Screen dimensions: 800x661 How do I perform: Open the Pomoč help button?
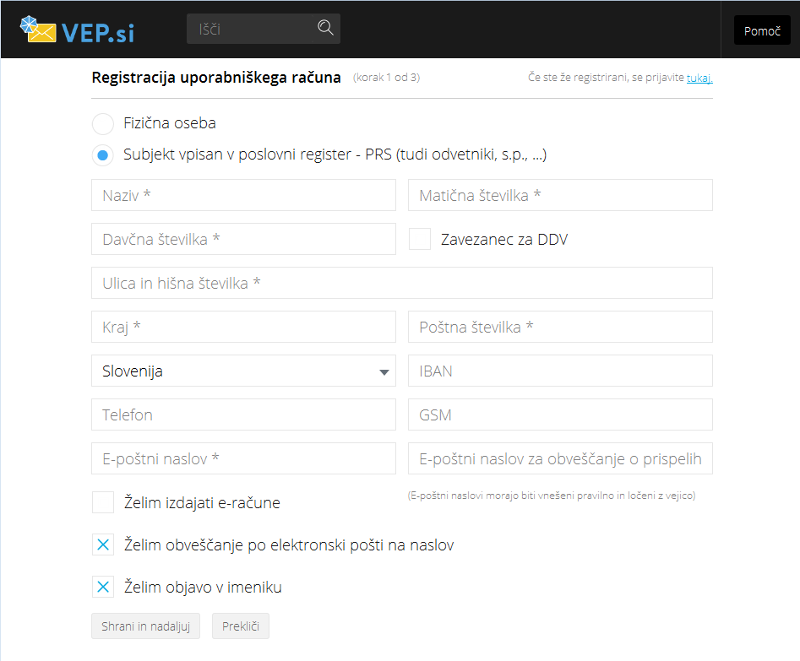762,31
